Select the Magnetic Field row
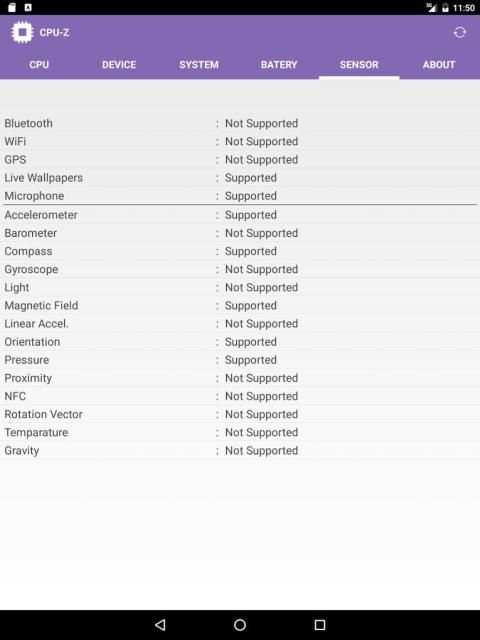 (x=240, y=306)
